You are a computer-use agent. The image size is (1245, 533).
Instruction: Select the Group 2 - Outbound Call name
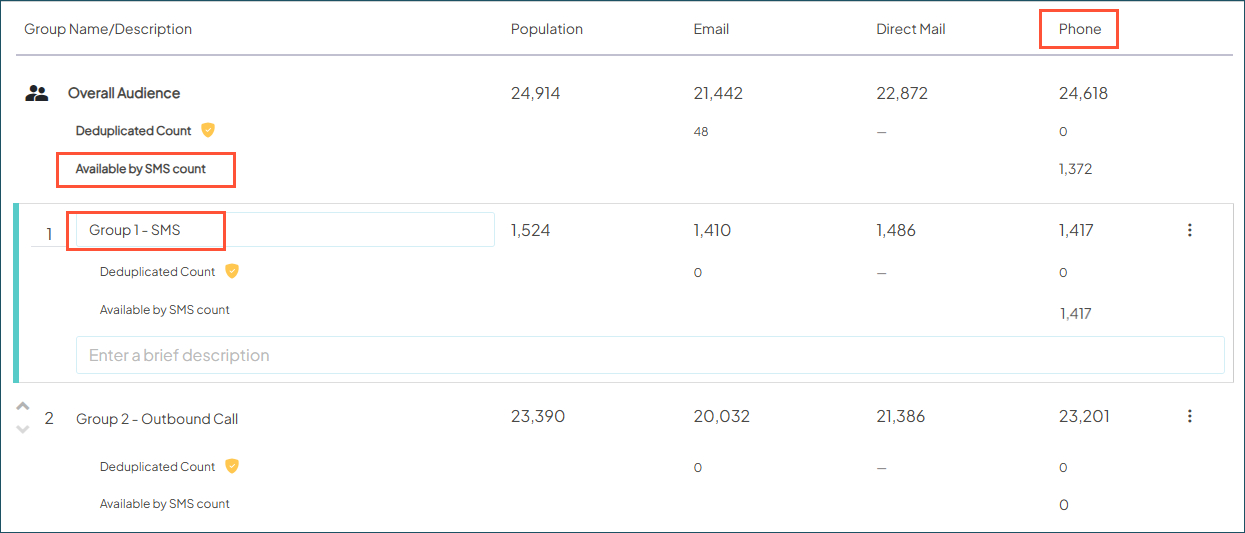point(157,419)
